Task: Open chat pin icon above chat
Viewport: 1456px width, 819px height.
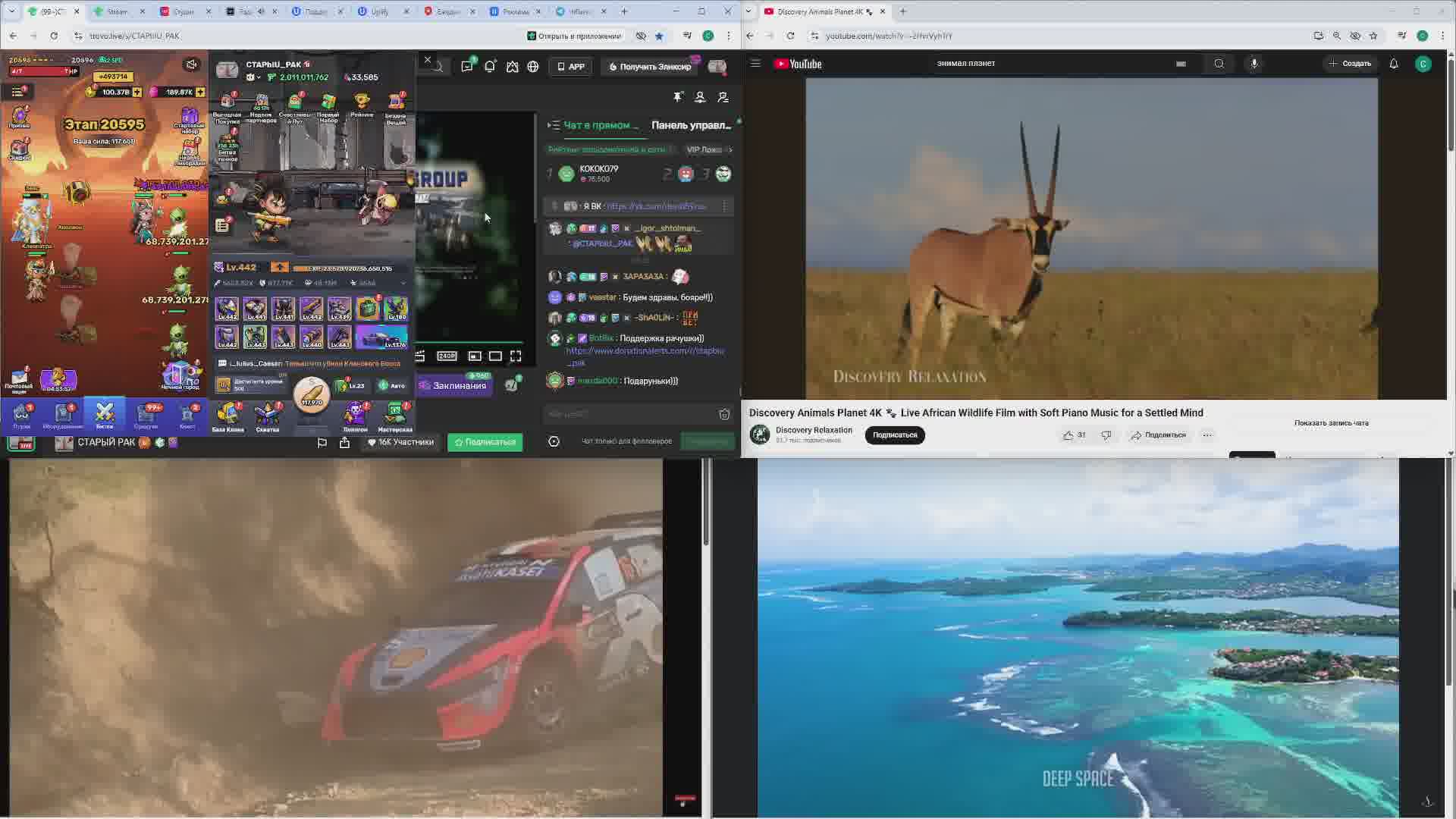Action: [x=678, y=97]
